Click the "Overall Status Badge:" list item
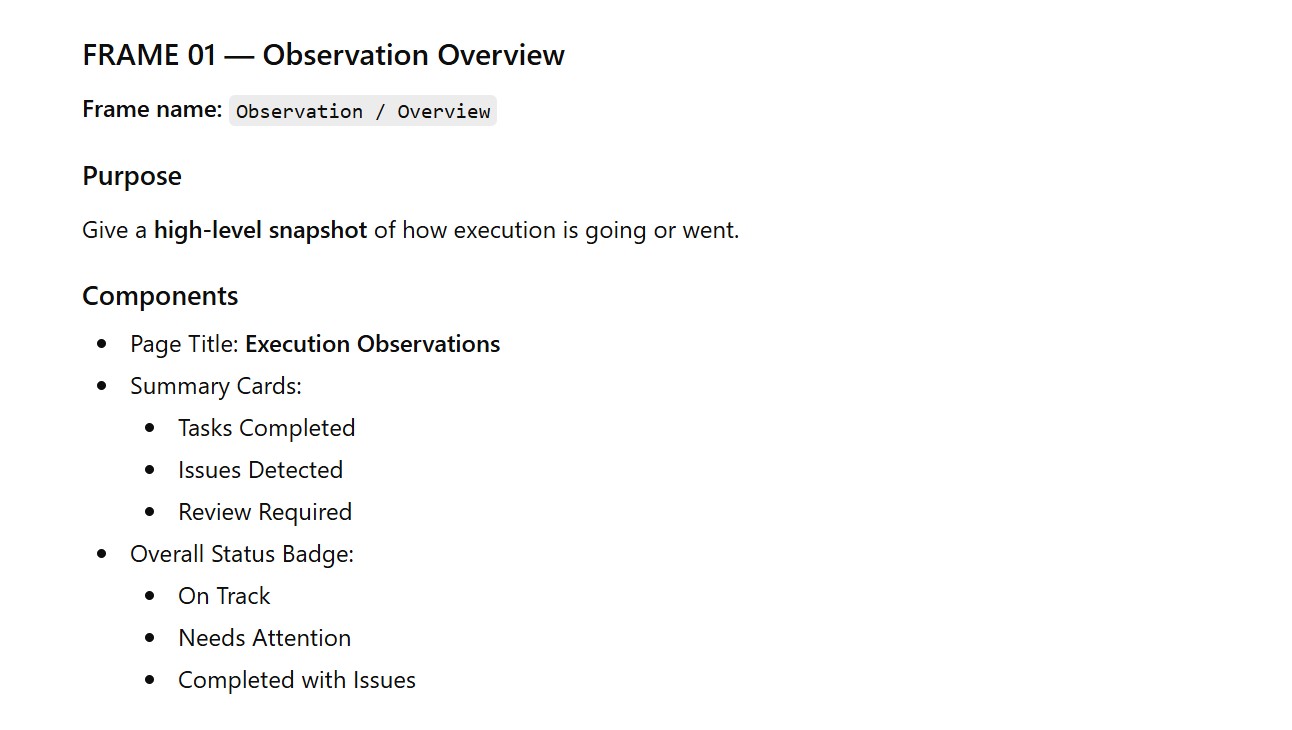This screenshot has width=1292, height=730. click(242, 554)
